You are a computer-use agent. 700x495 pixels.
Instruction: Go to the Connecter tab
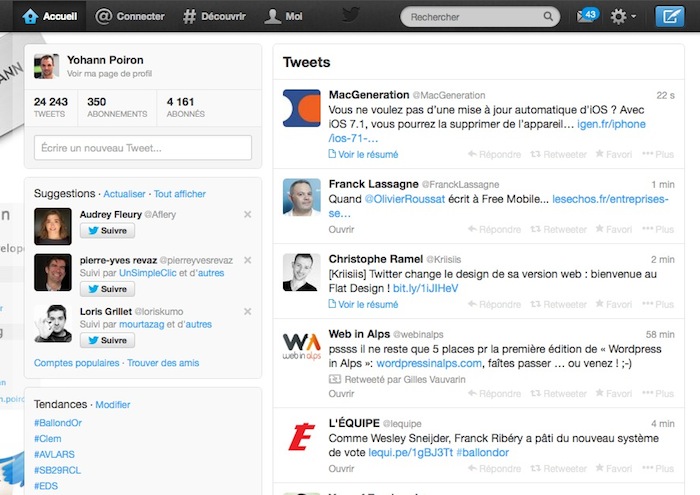(x=130, y=17)
